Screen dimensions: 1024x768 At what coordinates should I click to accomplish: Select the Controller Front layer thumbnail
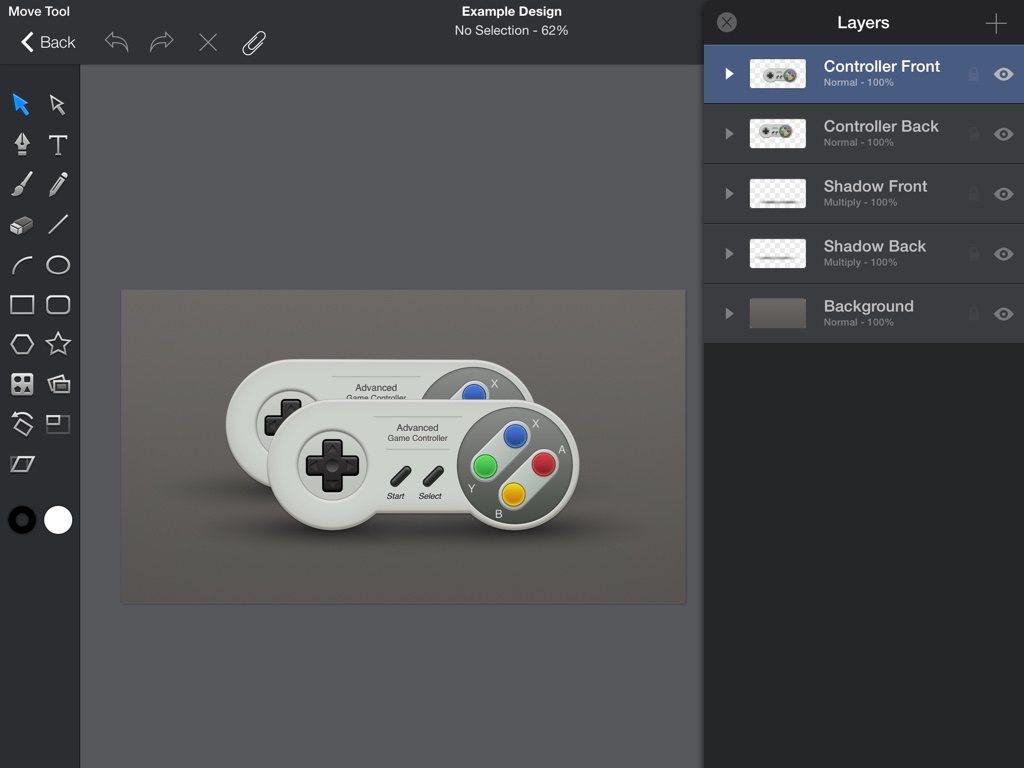pos(777,74)
